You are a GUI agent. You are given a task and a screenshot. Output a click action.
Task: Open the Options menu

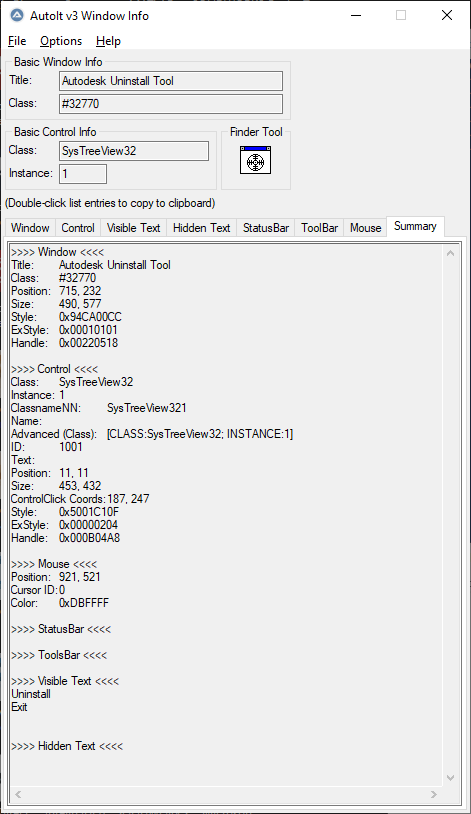click(61, 41)
